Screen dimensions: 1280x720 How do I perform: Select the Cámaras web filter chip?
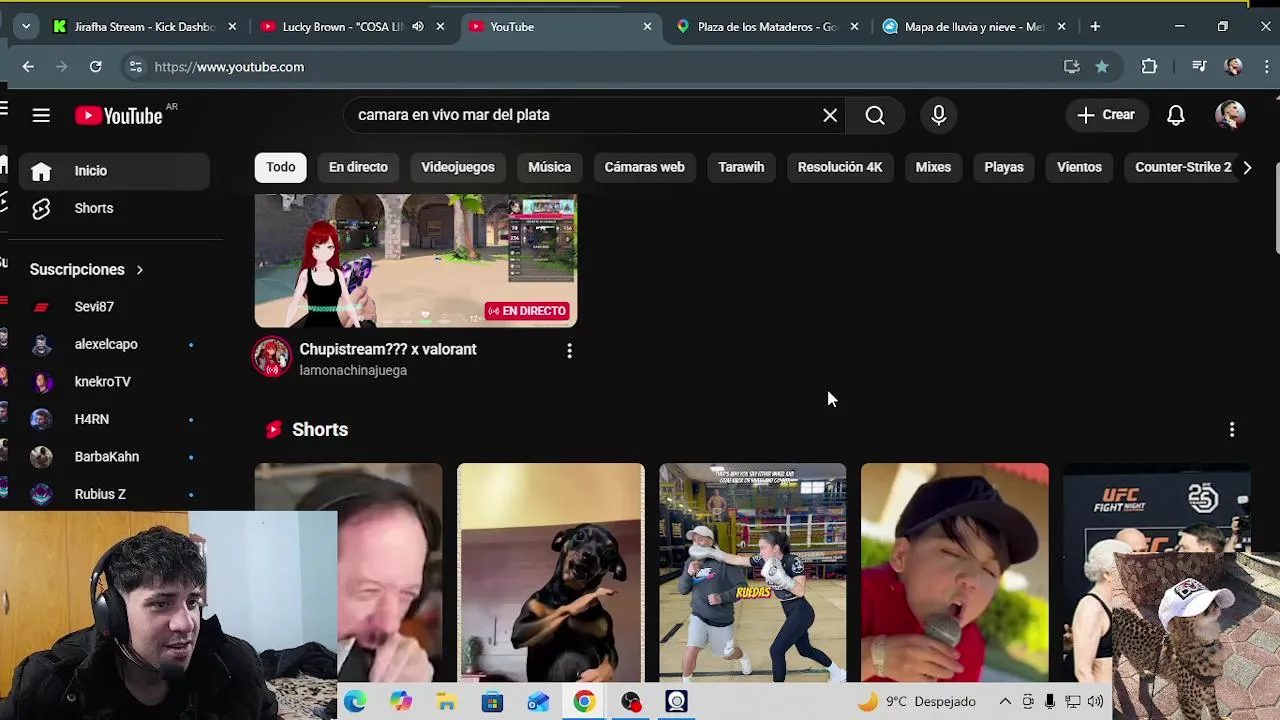(x=644, y=168)
